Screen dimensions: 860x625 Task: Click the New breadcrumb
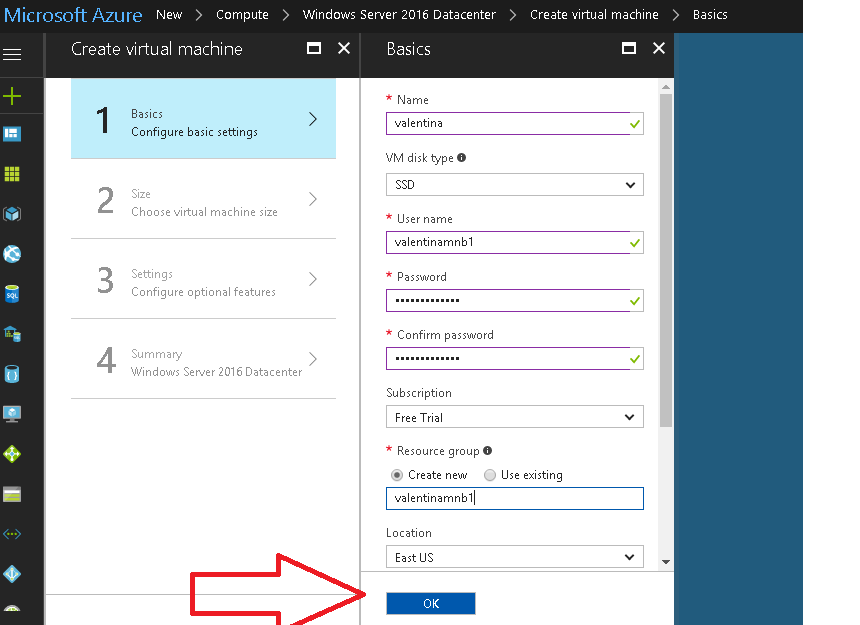click(x=169, y=15)
